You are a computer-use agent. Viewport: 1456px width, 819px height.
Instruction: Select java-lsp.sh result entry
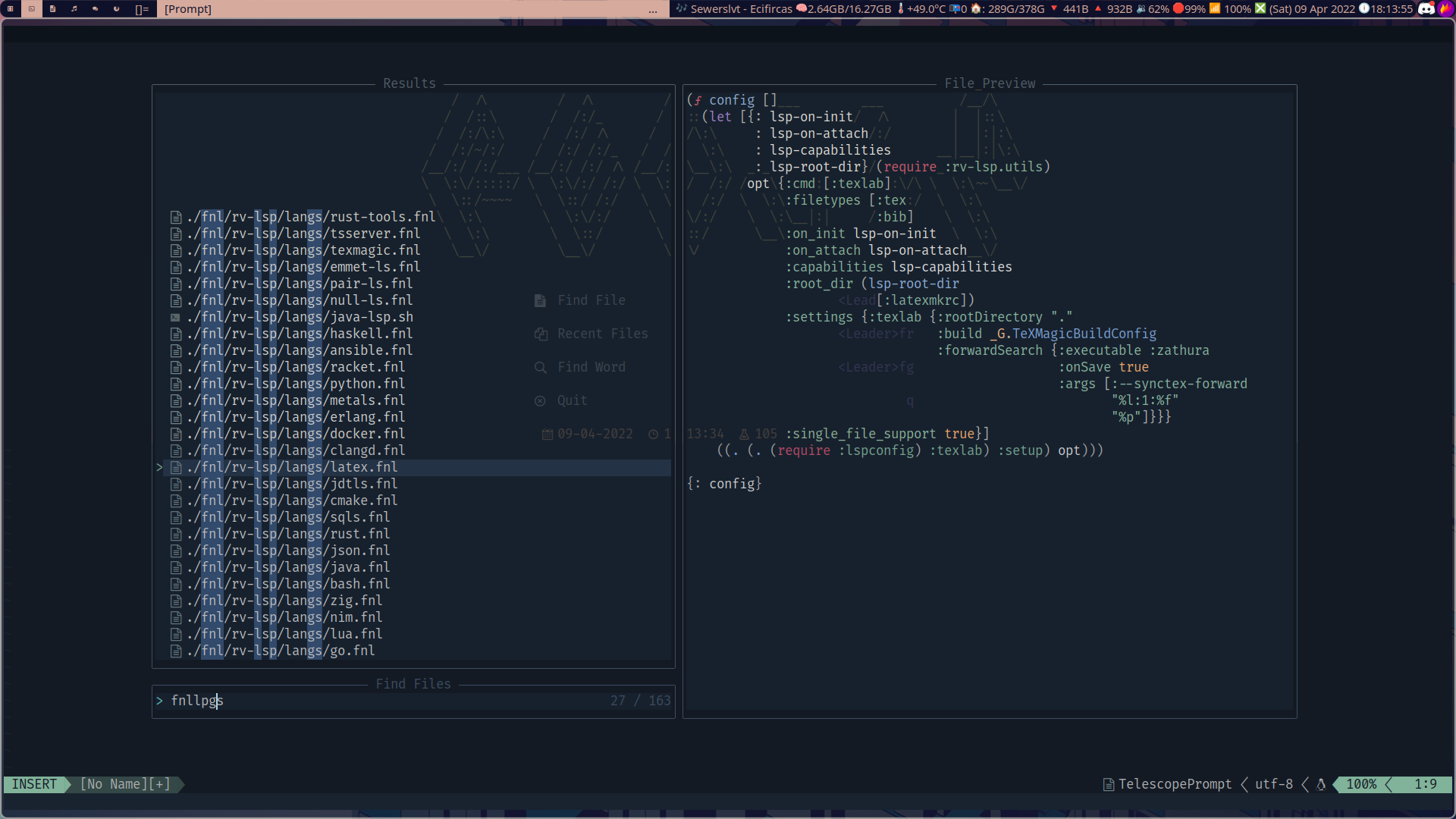tap(300, 317)
